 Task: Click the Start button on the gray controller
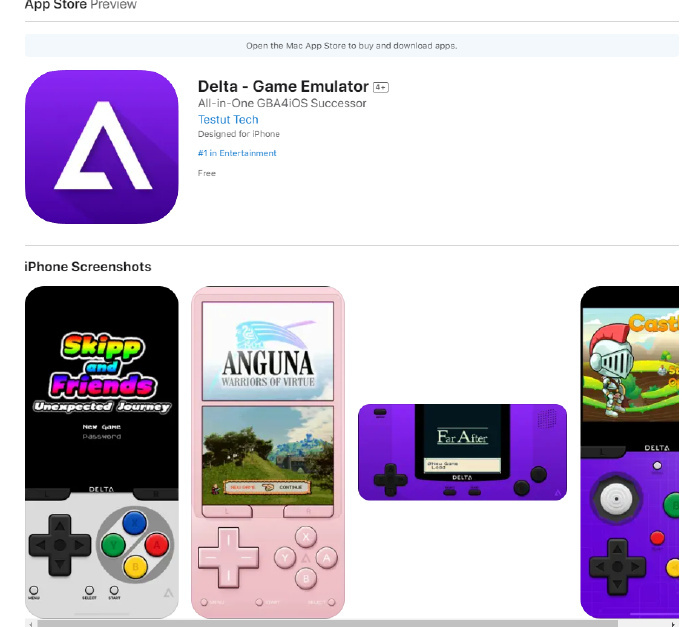(114, 592)
